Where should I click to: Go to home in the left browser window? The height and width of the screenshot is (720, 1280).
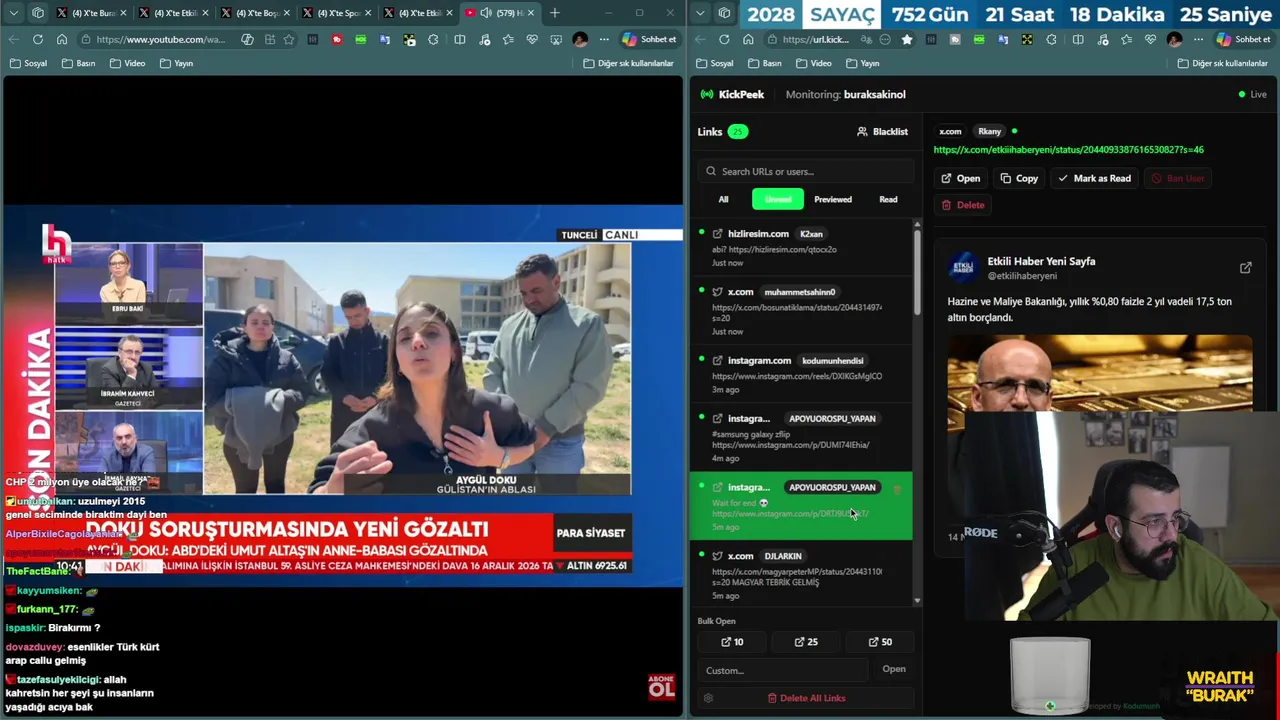61,39
